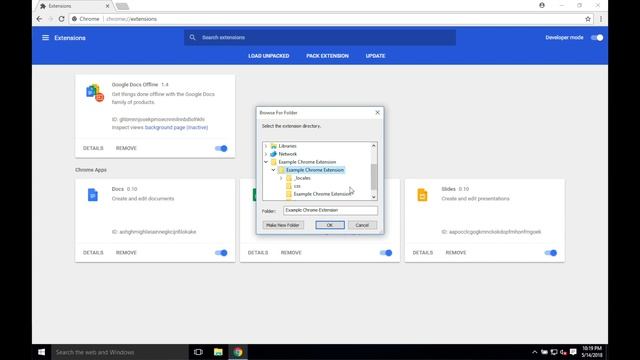Click the Extensions tab title
Viewport: 640px width, 360px height.
click(60, 6)
